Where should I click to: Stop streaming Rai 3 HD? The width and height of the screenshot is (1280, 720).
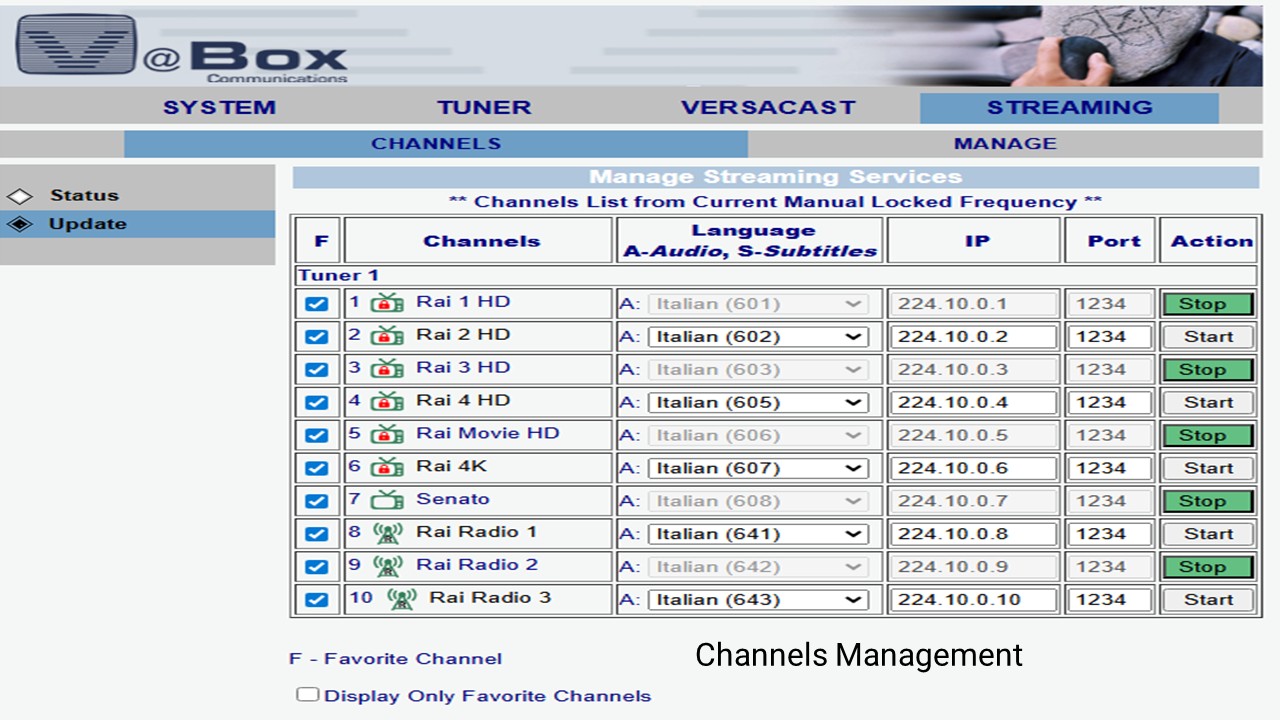click(x=1207, y=370)
